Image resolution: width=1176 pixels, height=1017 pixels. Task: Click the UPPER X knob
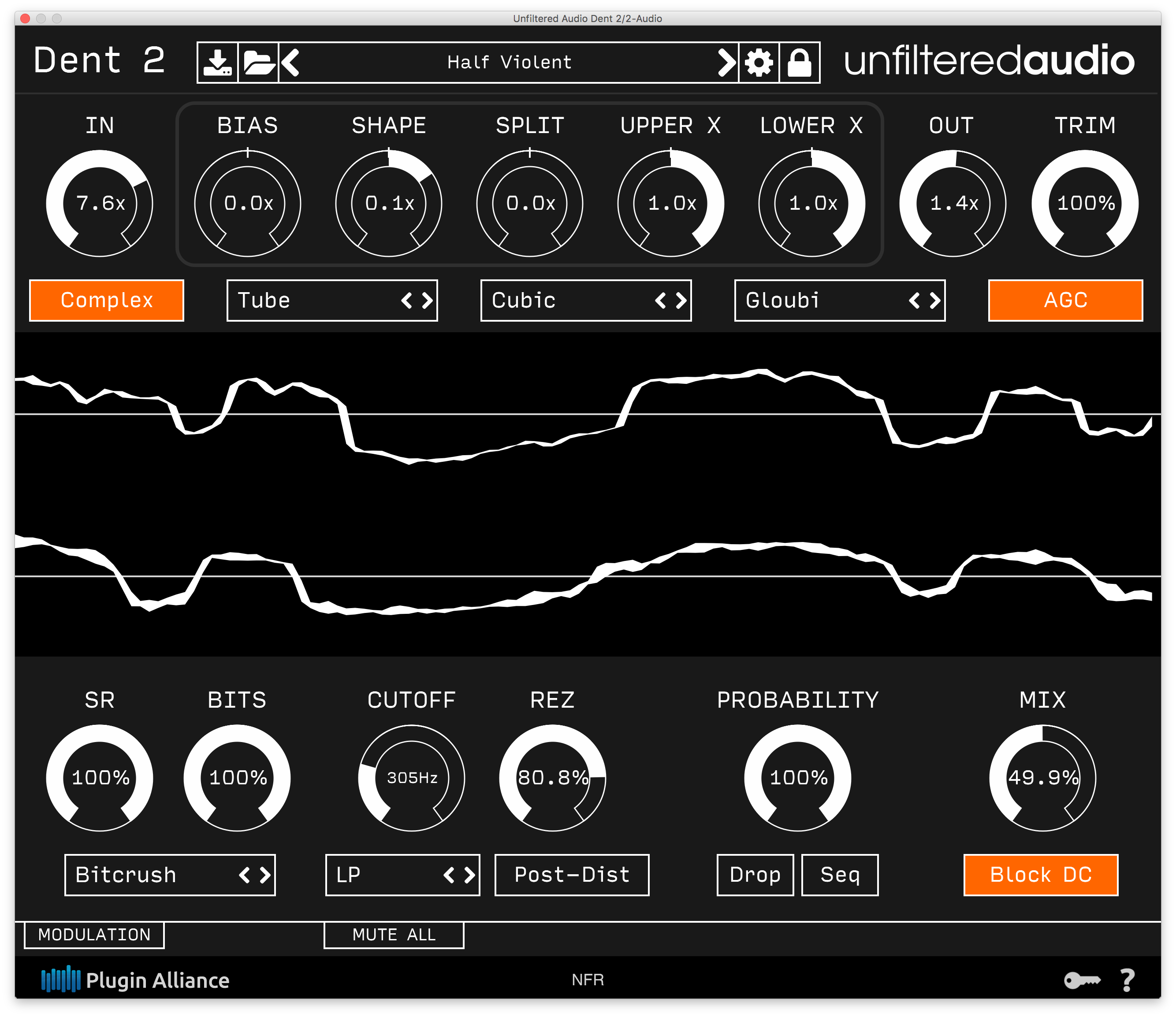671,203
